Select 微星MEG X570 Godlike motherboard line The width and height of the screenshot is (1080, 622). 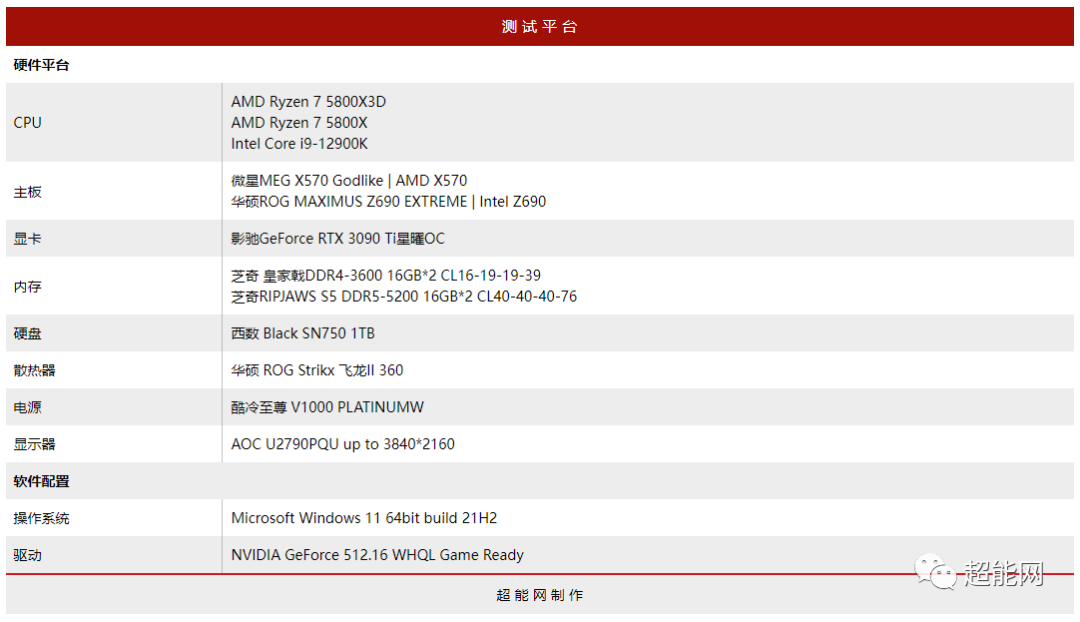(349, 180)
